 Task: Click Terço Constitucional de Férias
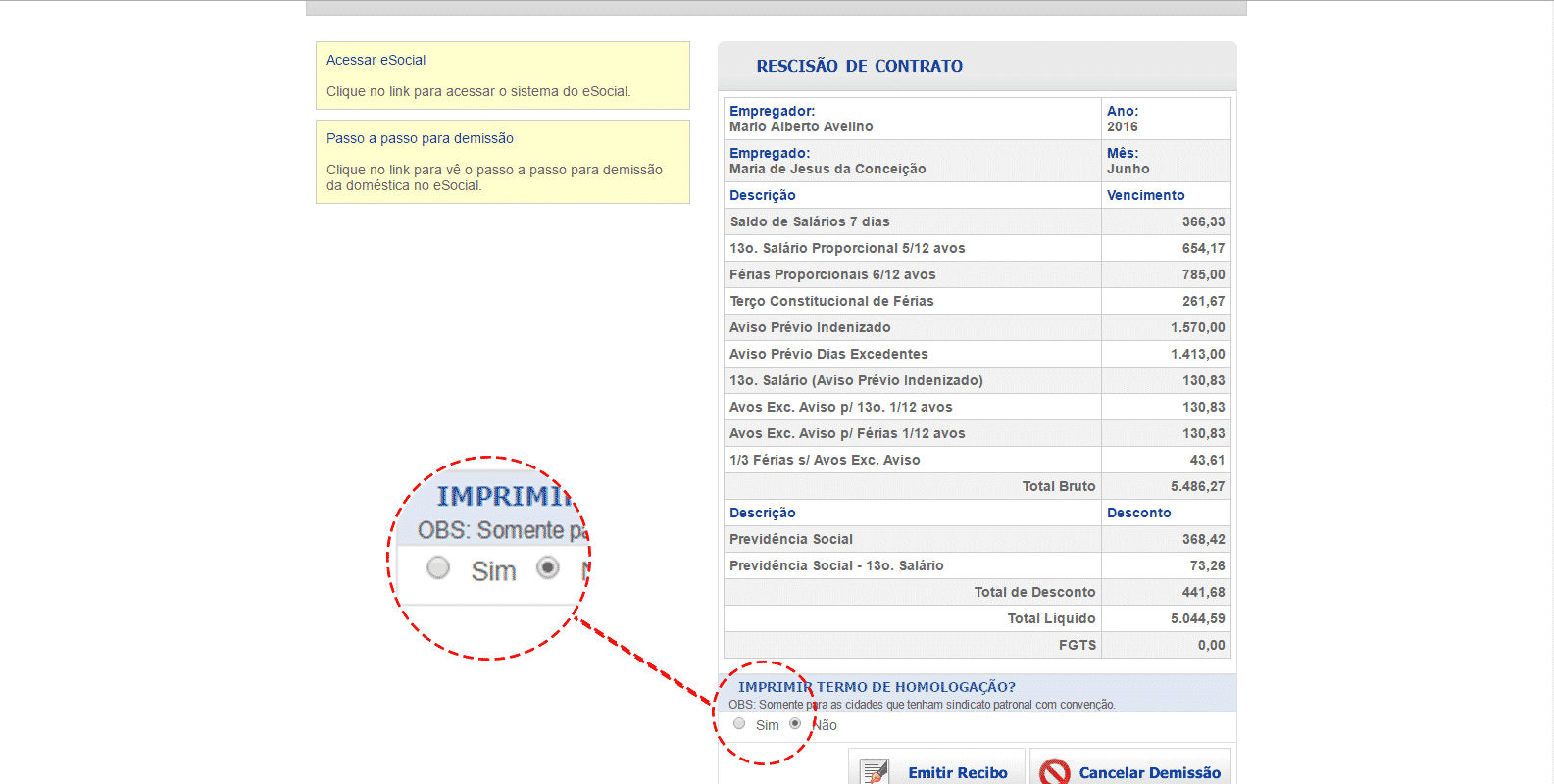point(831,301)
